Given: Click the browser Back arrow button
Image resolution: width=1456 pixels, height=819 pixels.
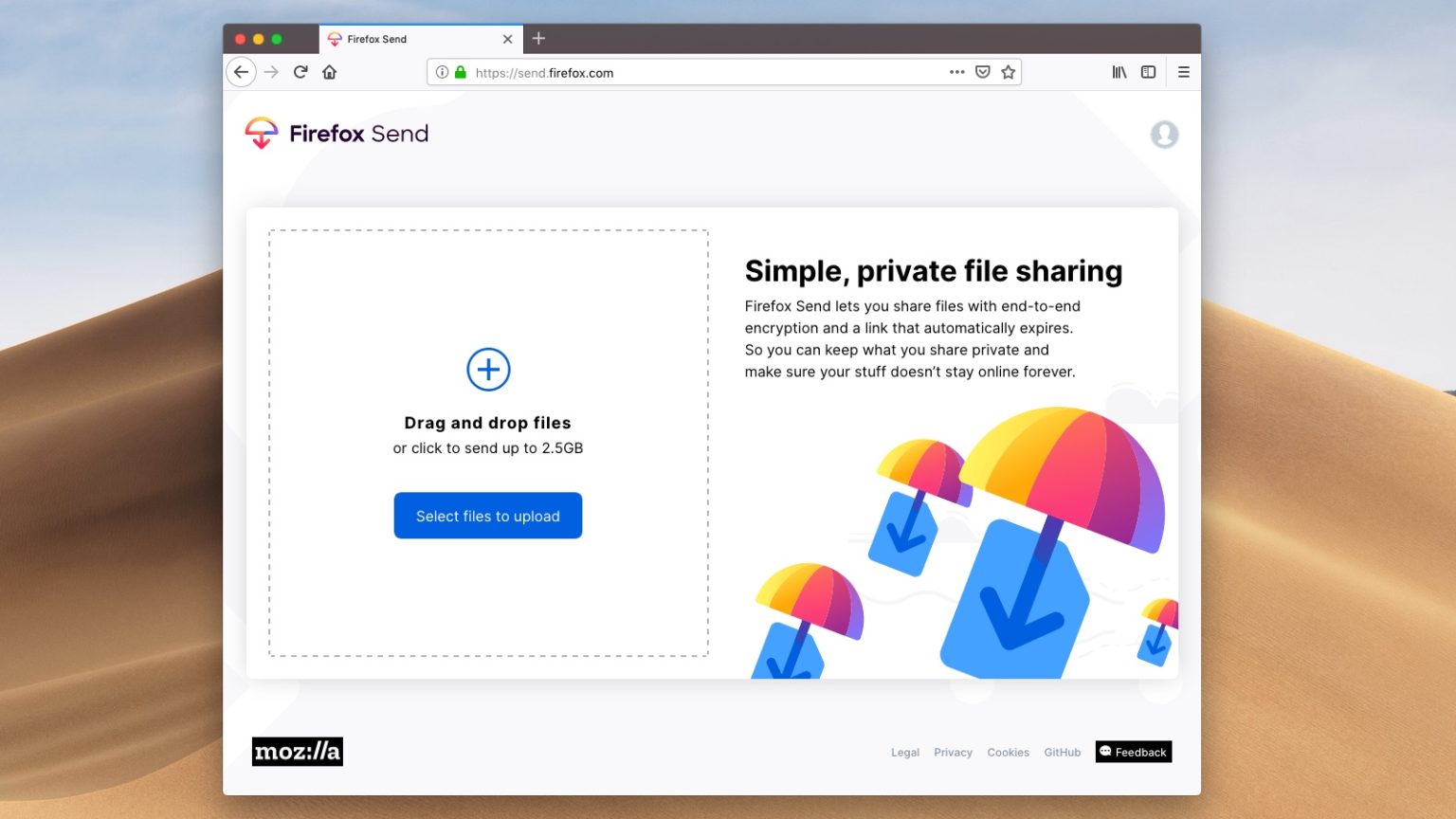Looking at the screenshot, I should coord(241,72).
